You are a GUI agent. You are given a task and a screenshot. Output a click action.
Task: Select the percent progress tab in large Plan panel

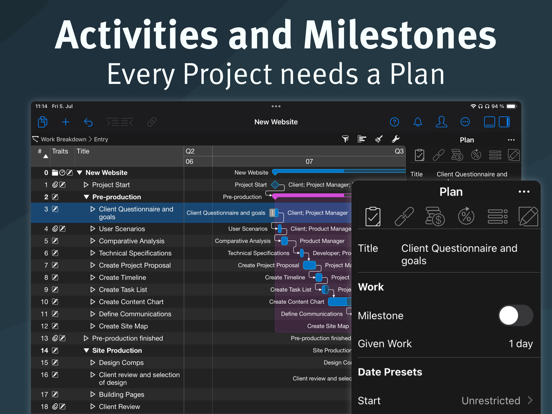(466, 216)
